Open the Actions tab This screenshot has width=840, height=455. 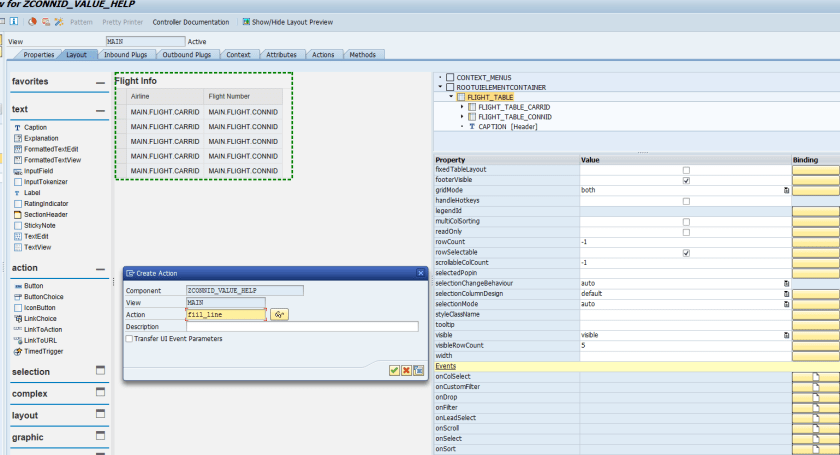(322, 55)
